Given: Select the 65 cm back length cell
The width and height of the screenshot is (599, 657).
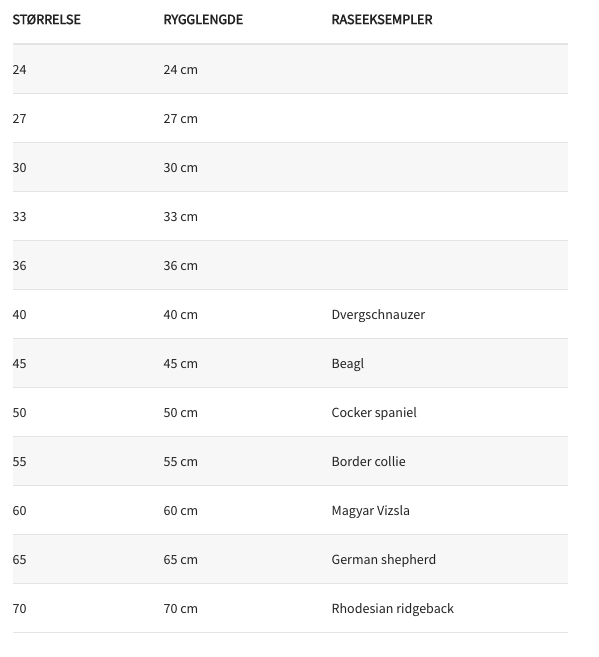Looking at the screenshot, I should (181, 560).
